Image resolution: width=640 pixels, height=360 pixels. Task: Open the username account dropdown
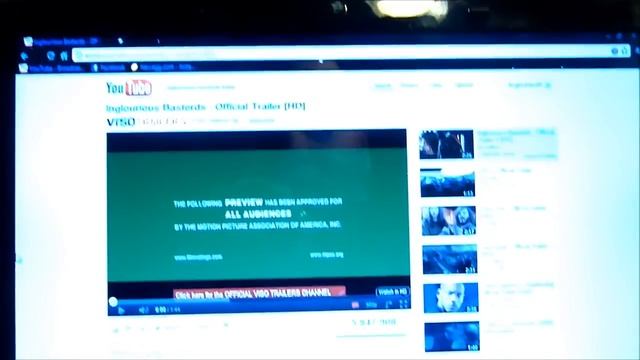click(529, 85)
